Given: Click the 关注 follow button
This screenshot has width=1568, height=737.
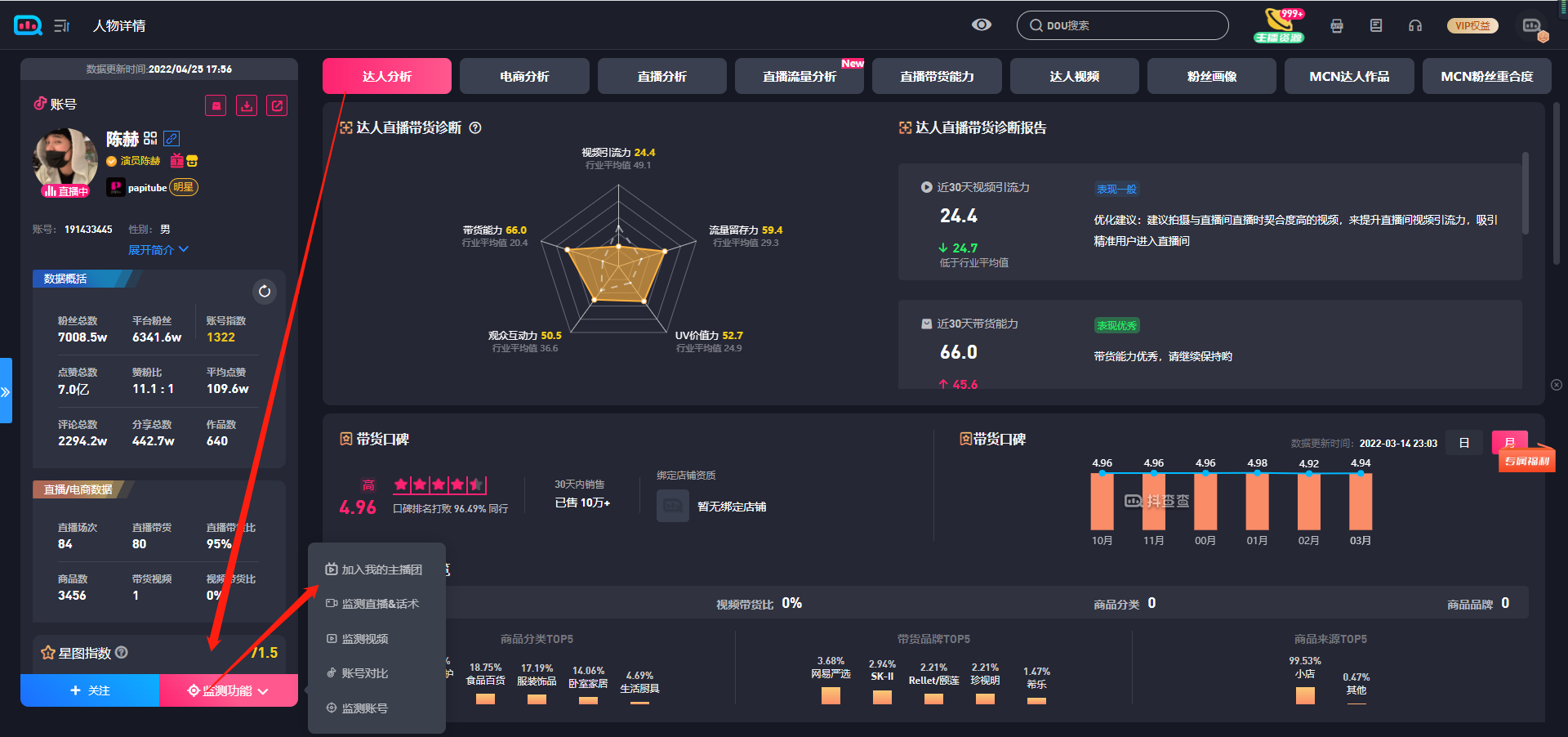Looking at the screenshot, I should 90,690.
